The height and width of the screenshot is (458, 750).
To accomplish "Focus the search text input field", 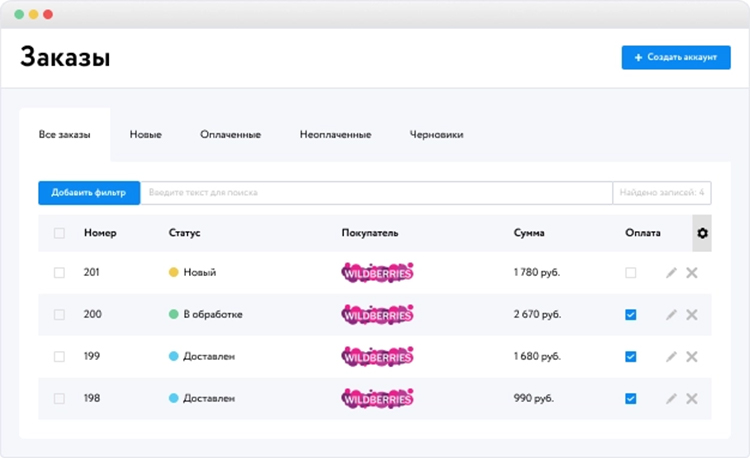I will coord(375,192).
